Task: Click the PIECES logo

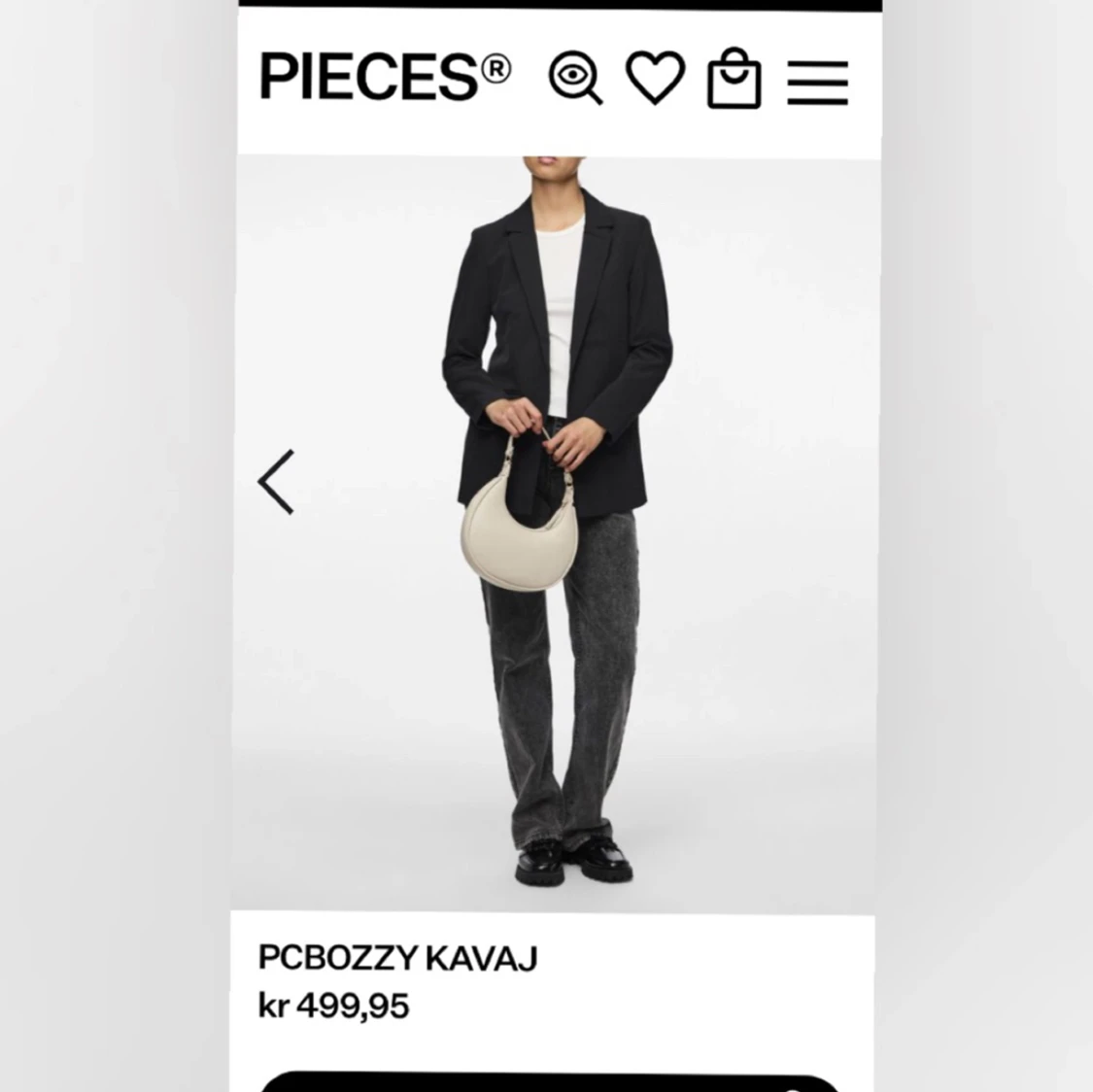Action: (385, 76)
